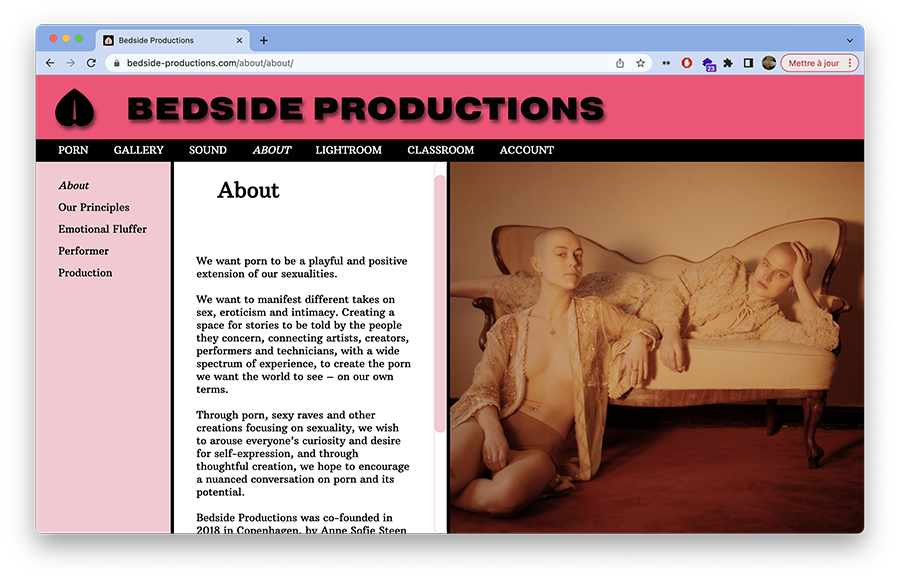Click the BEDSIDE PRODUCTIONS site title
The image size is (900, 581).
pos(366,108)
